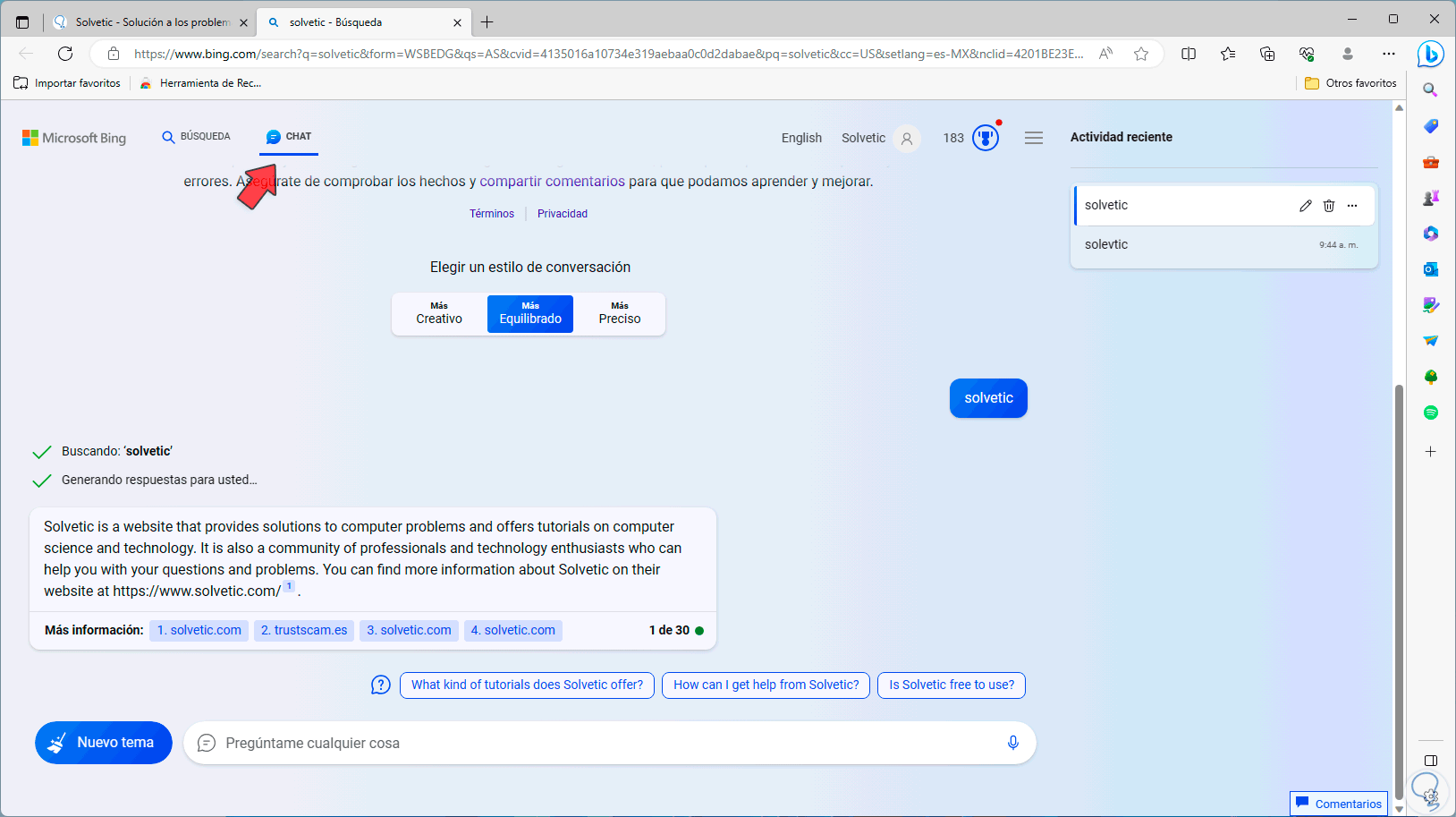Ask if Solvetic is free to use
Screen dimensions: 1456x817
pos(952,685)
